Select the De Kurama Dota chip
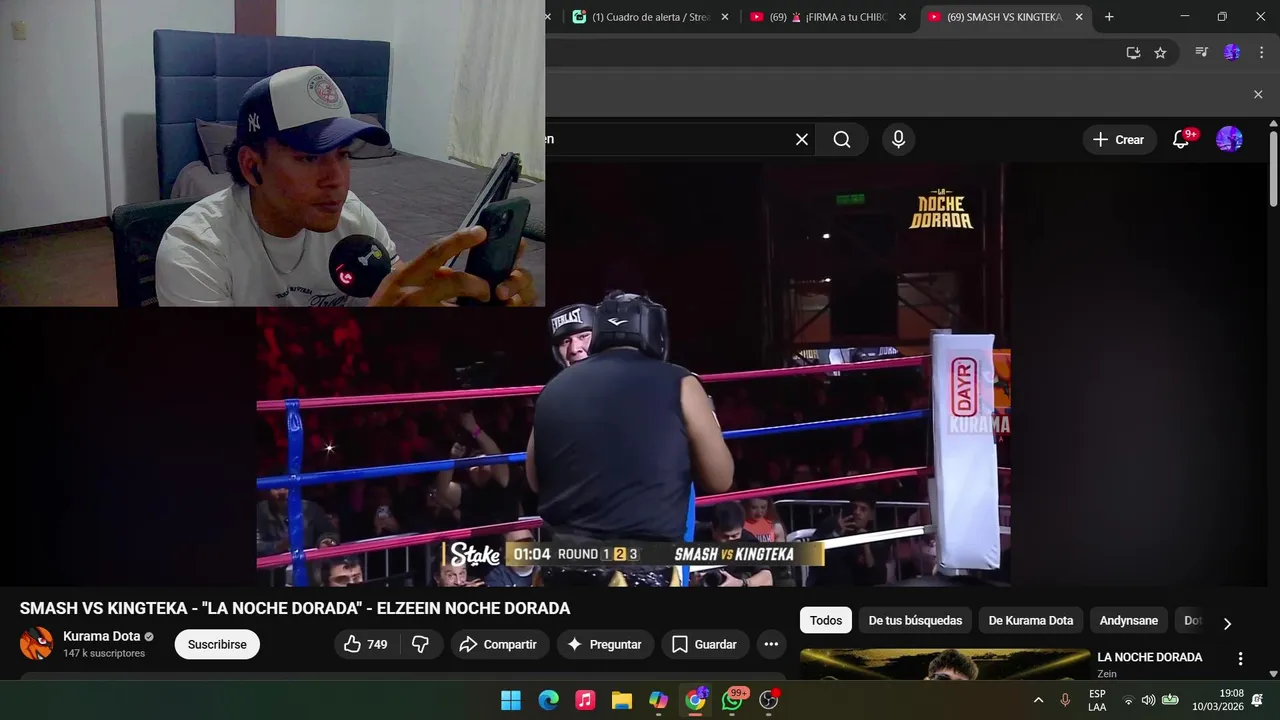 click(1031, 621)
